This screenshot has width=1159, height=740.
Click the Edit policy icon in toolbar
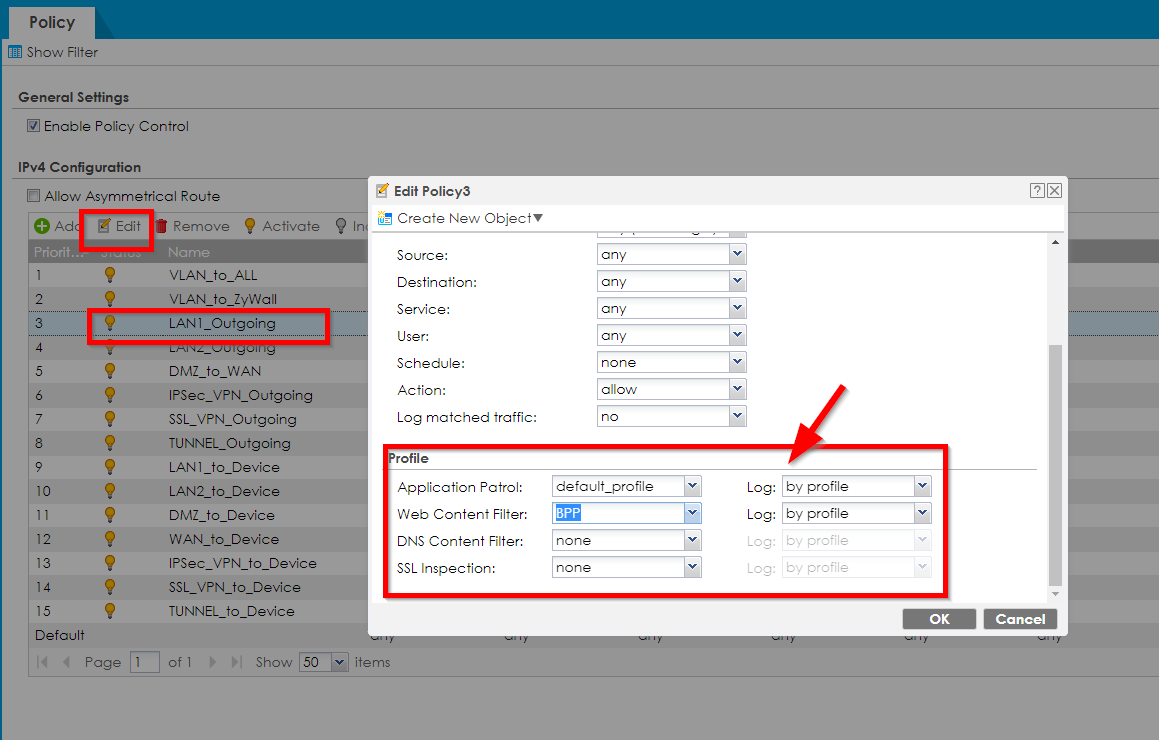click(x=104, y=226)
